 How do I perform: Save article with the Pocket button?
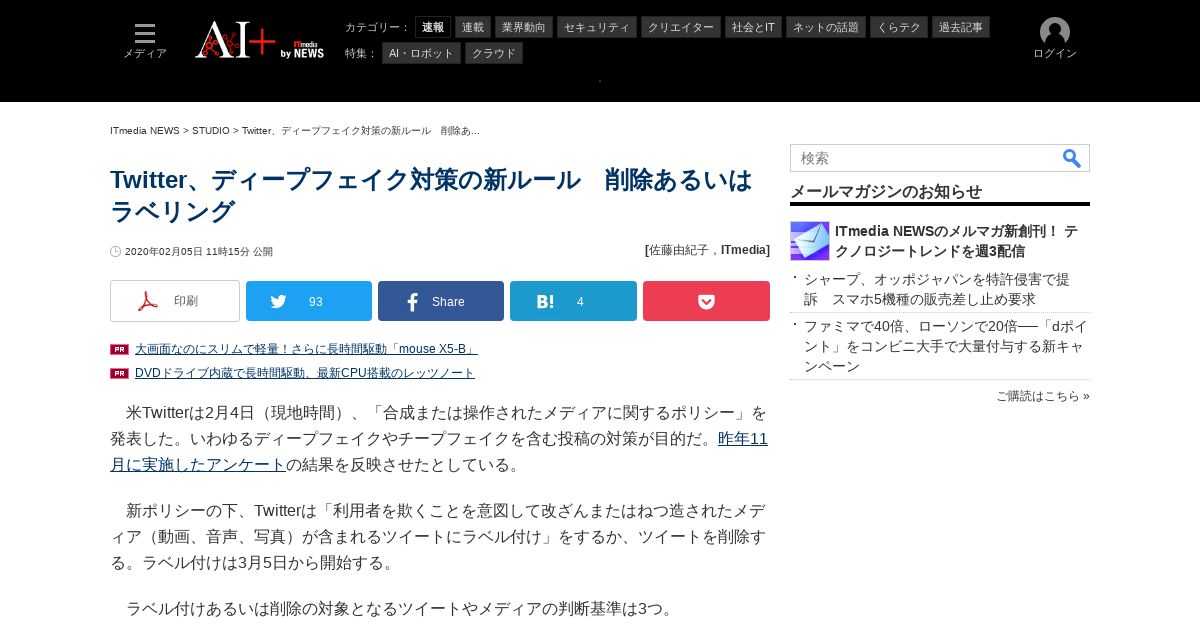click(x=706, y=301)
